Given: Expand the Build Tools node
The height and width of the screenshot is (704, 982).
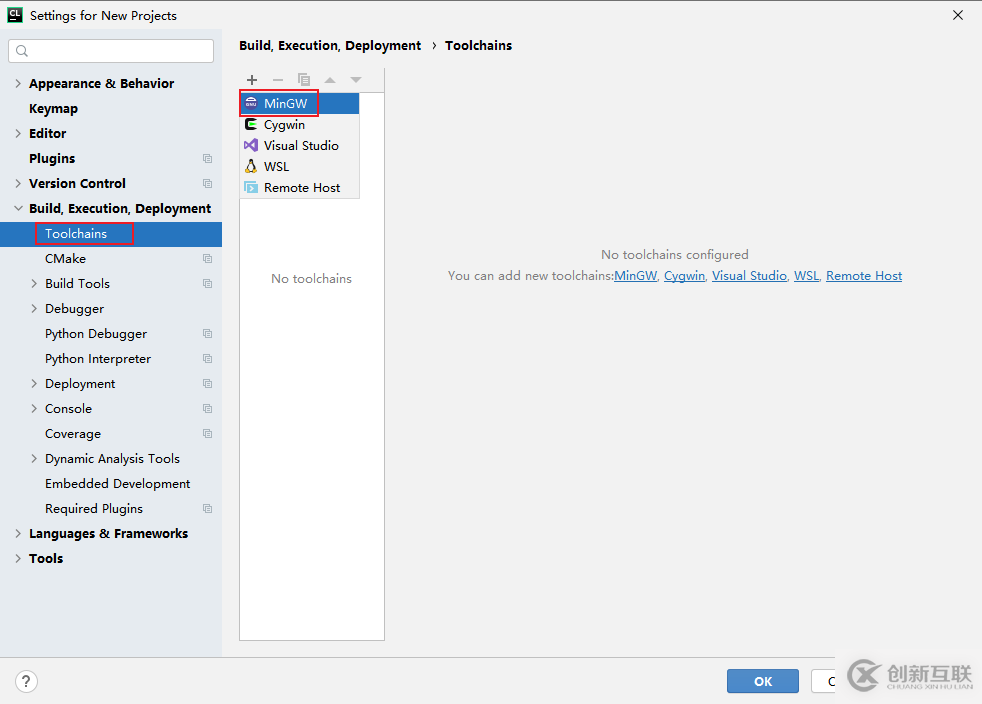Looking at the screenshot, I should 34,284.
